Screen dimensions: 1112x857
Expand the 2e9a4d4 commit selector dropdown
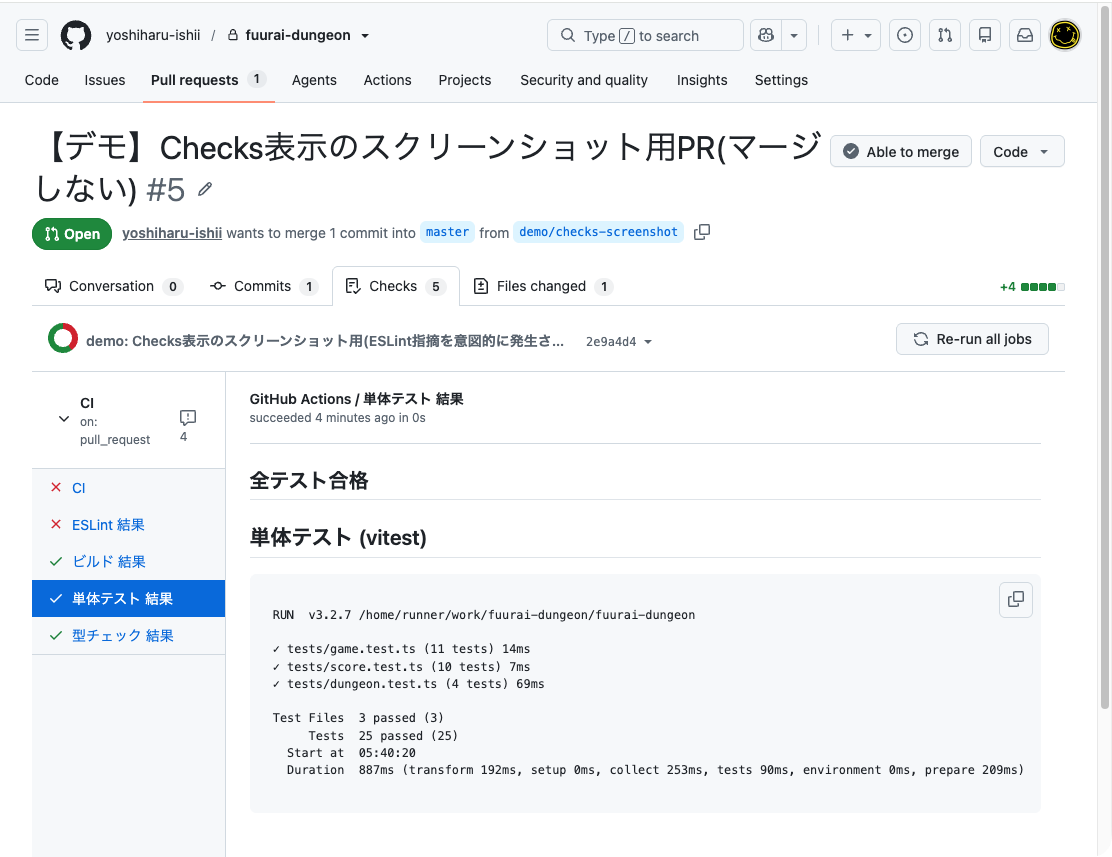tap(618, 341)
